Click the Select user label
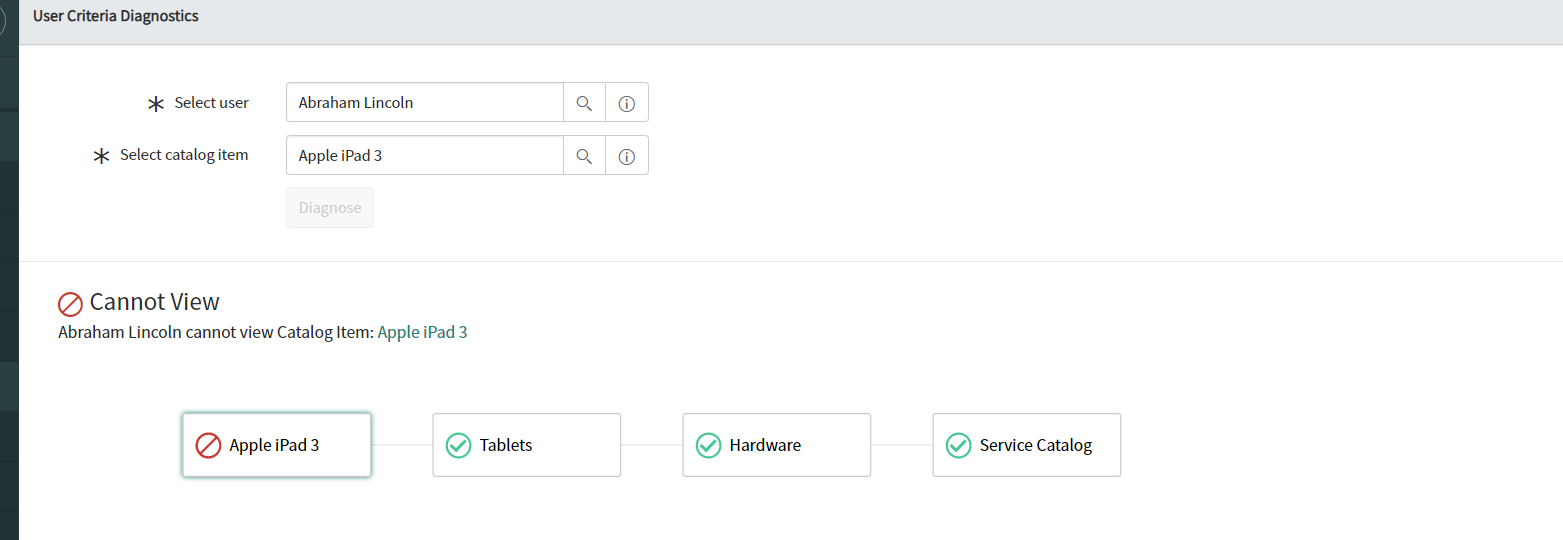The image size is (1563, 540). point(212,102)
